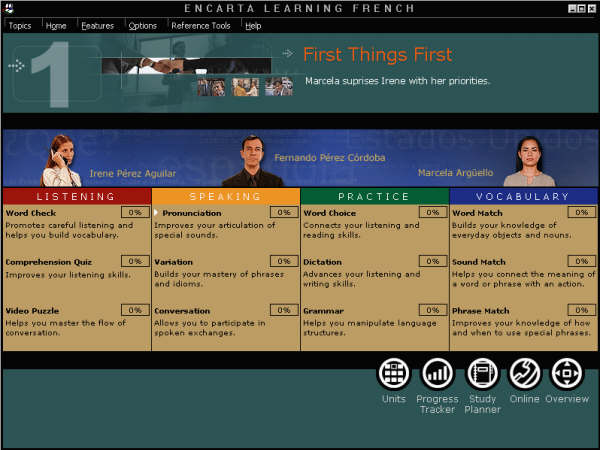
Task: Open the Home menu
Action: (x=56, y=26)
